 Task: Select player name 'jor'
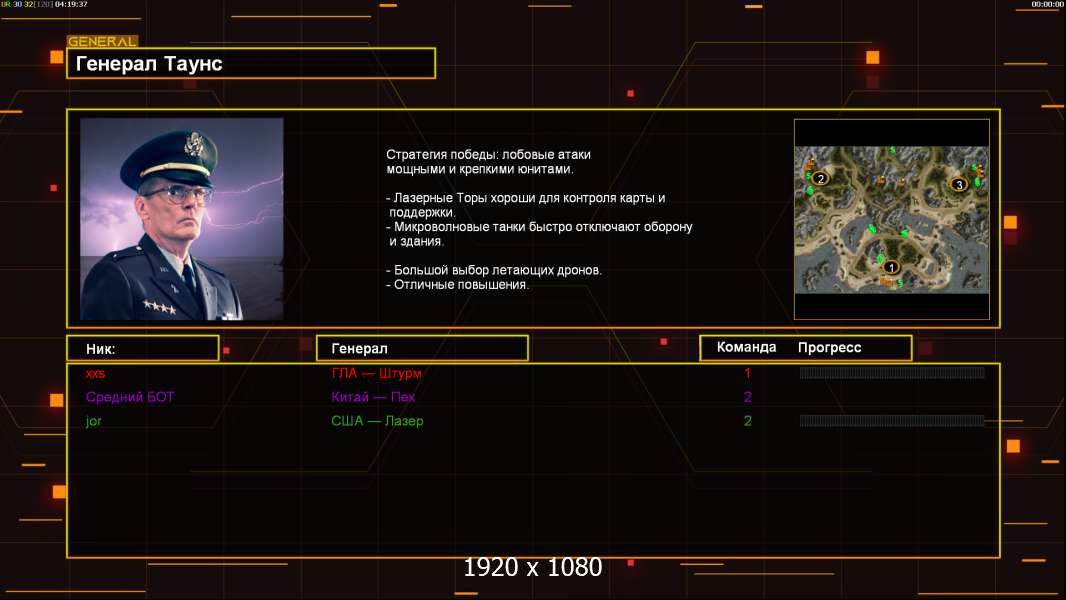[93, 421]
